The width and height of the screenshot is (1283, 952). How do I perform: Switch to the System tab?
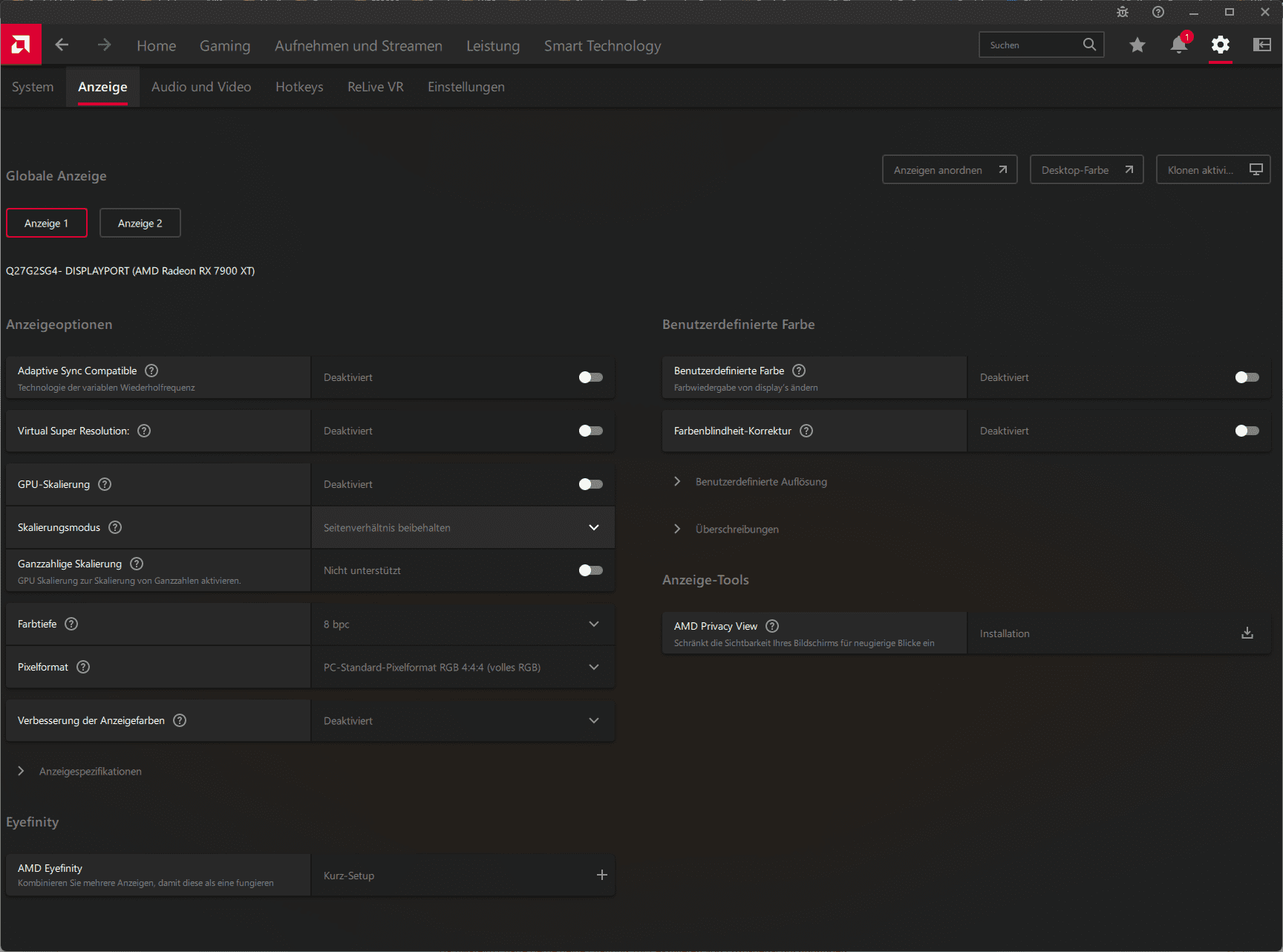33,87
